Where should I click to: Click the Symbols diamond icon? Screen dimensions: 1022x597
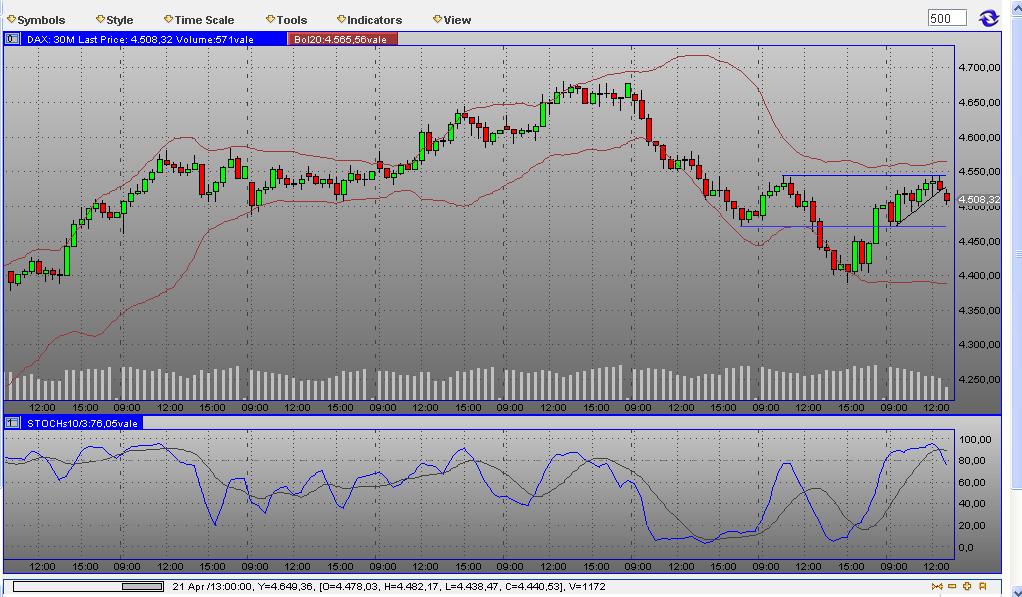coord(11,18)
